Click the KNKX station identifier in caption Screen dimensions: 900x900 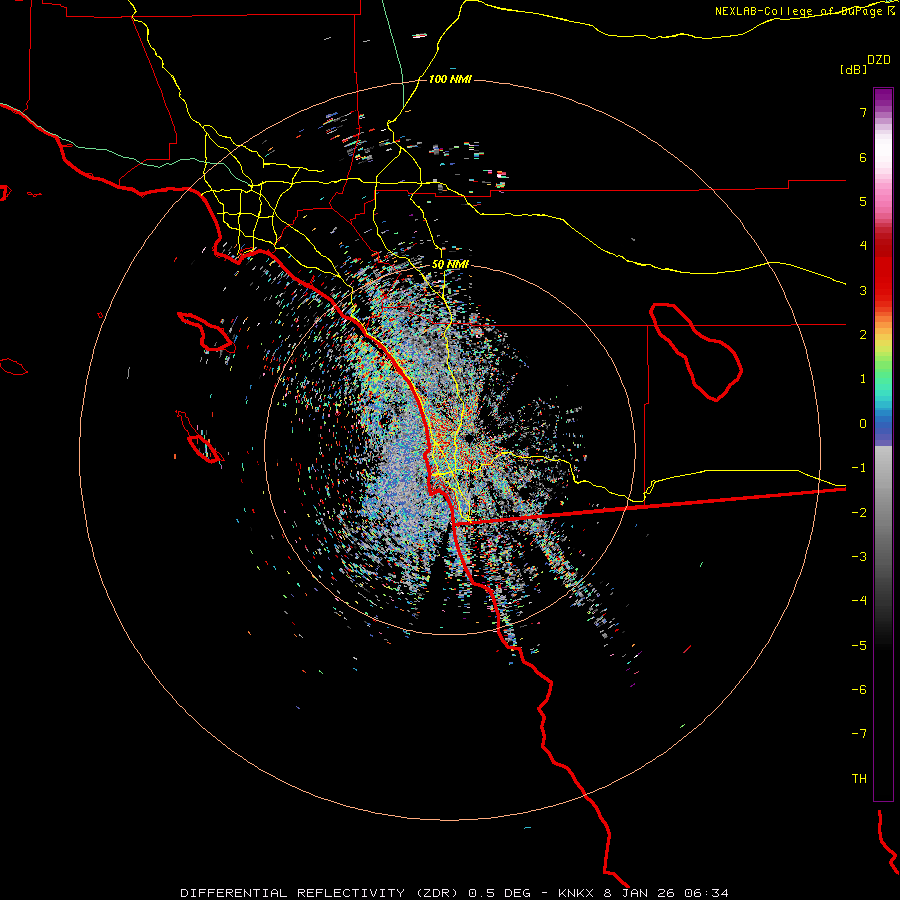click(577, 893)
